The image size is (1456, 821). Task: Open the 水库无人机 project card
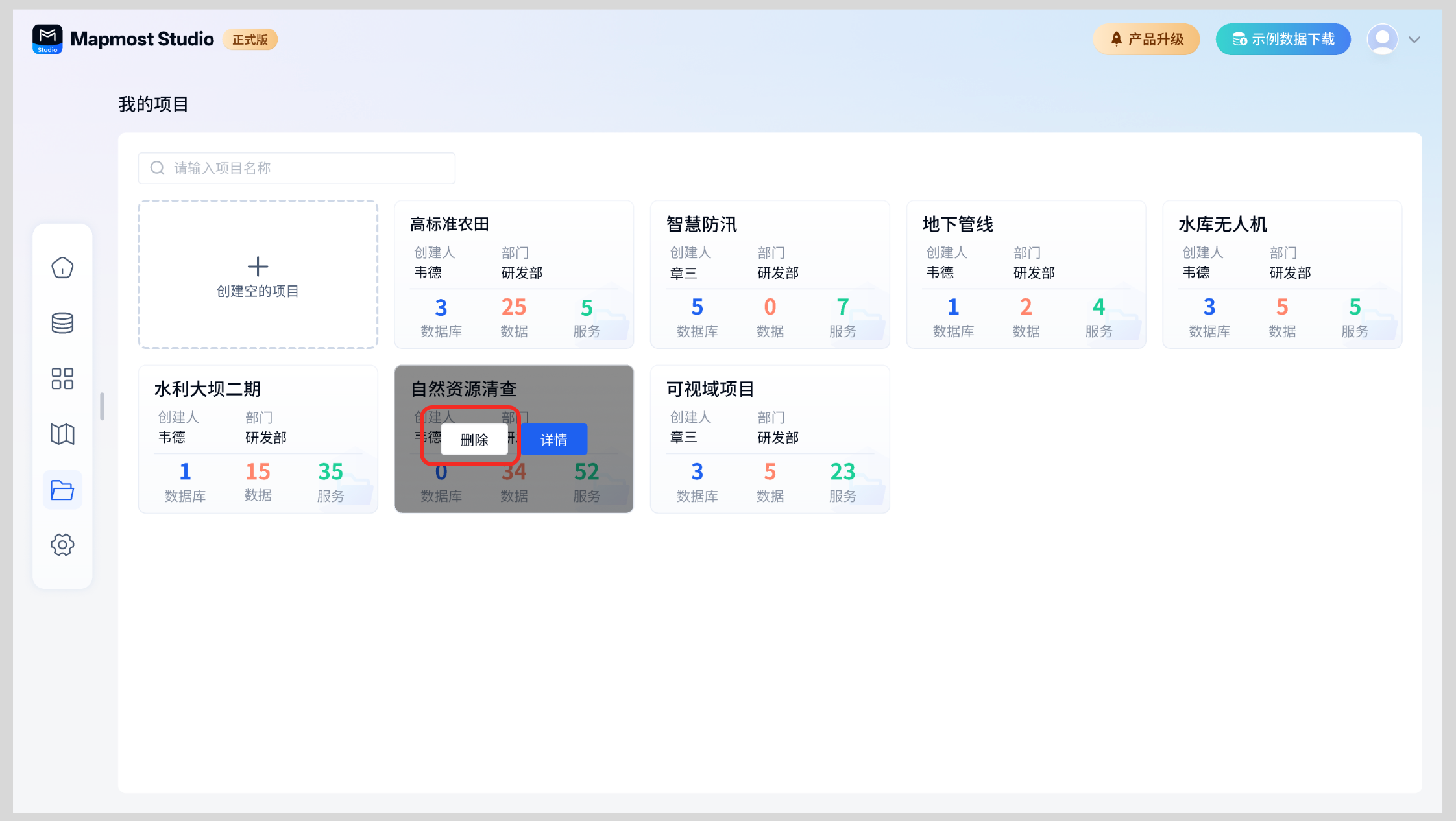pyautogui.click(x=1281, y=274)
